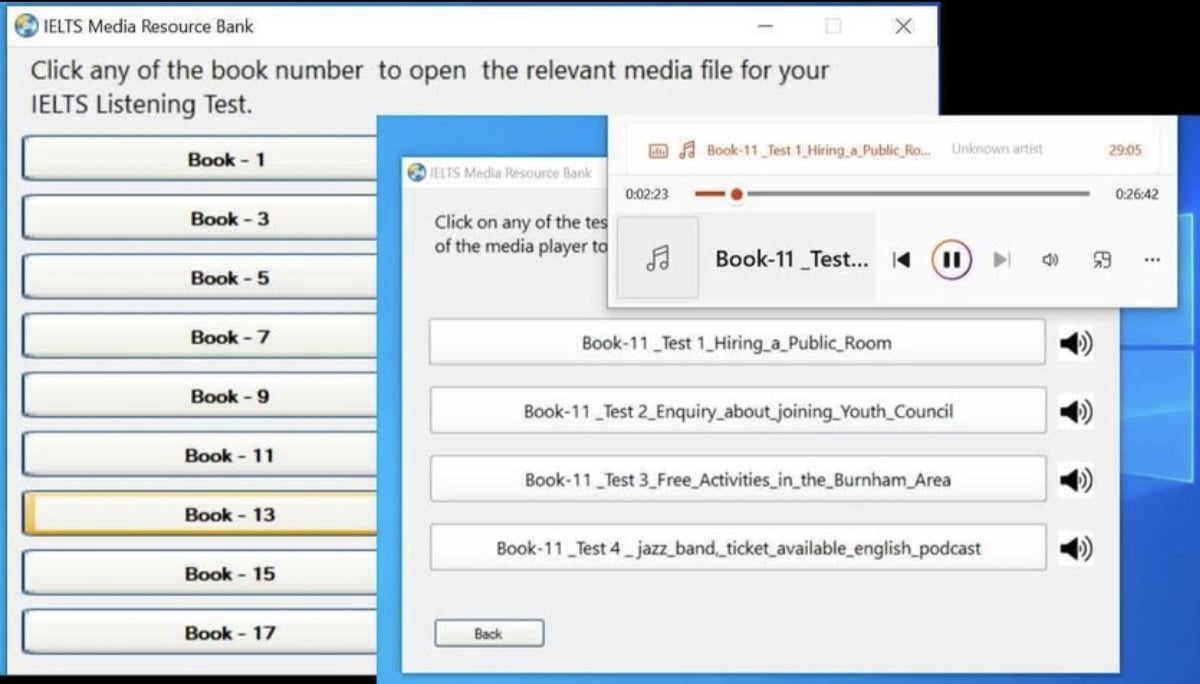This screenshot has width=1200, height=684.
Task: Skip to next track in media player
Action: coord(1001,260)
